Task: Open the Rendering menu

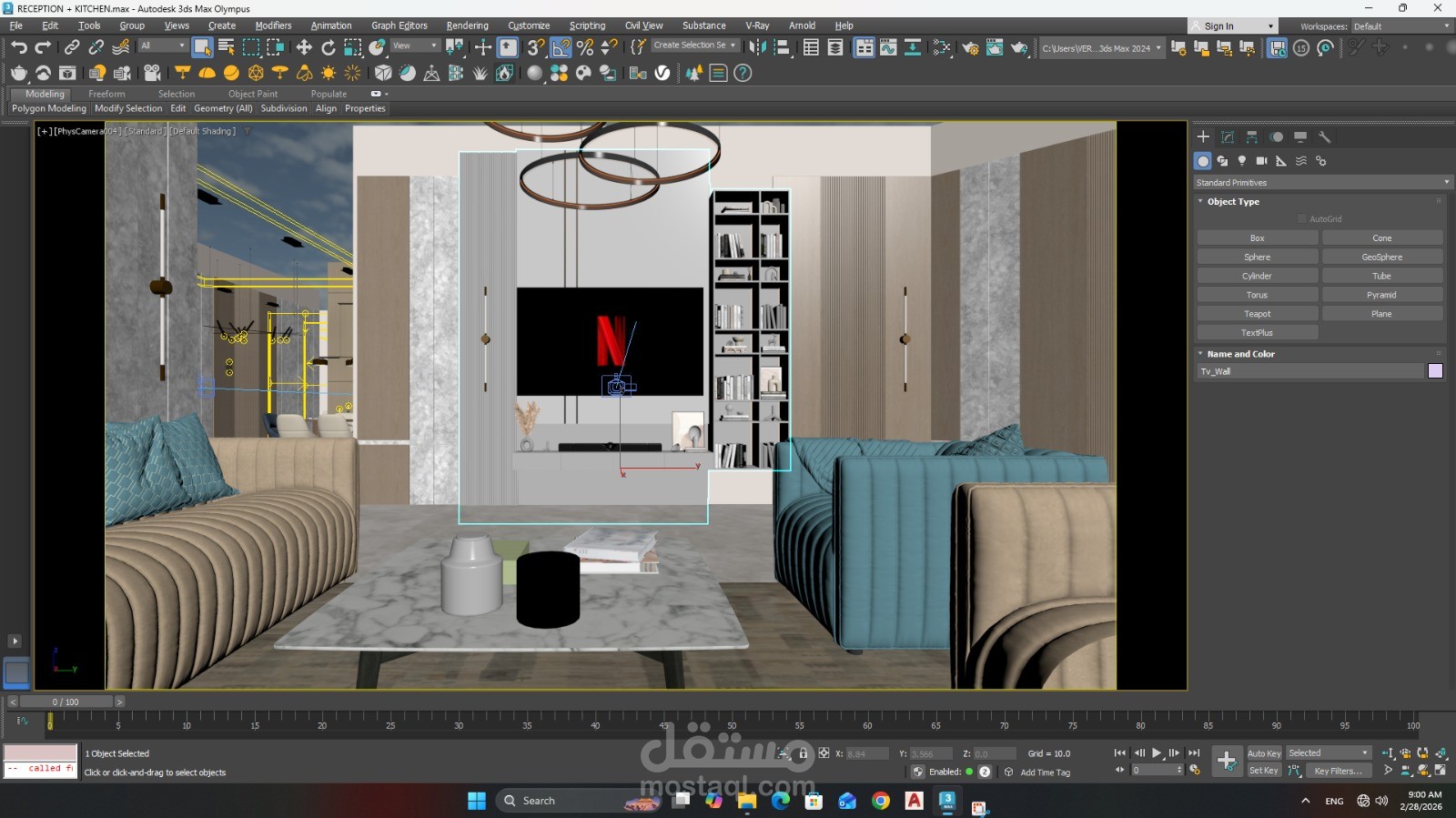Action: coord(467,25)
